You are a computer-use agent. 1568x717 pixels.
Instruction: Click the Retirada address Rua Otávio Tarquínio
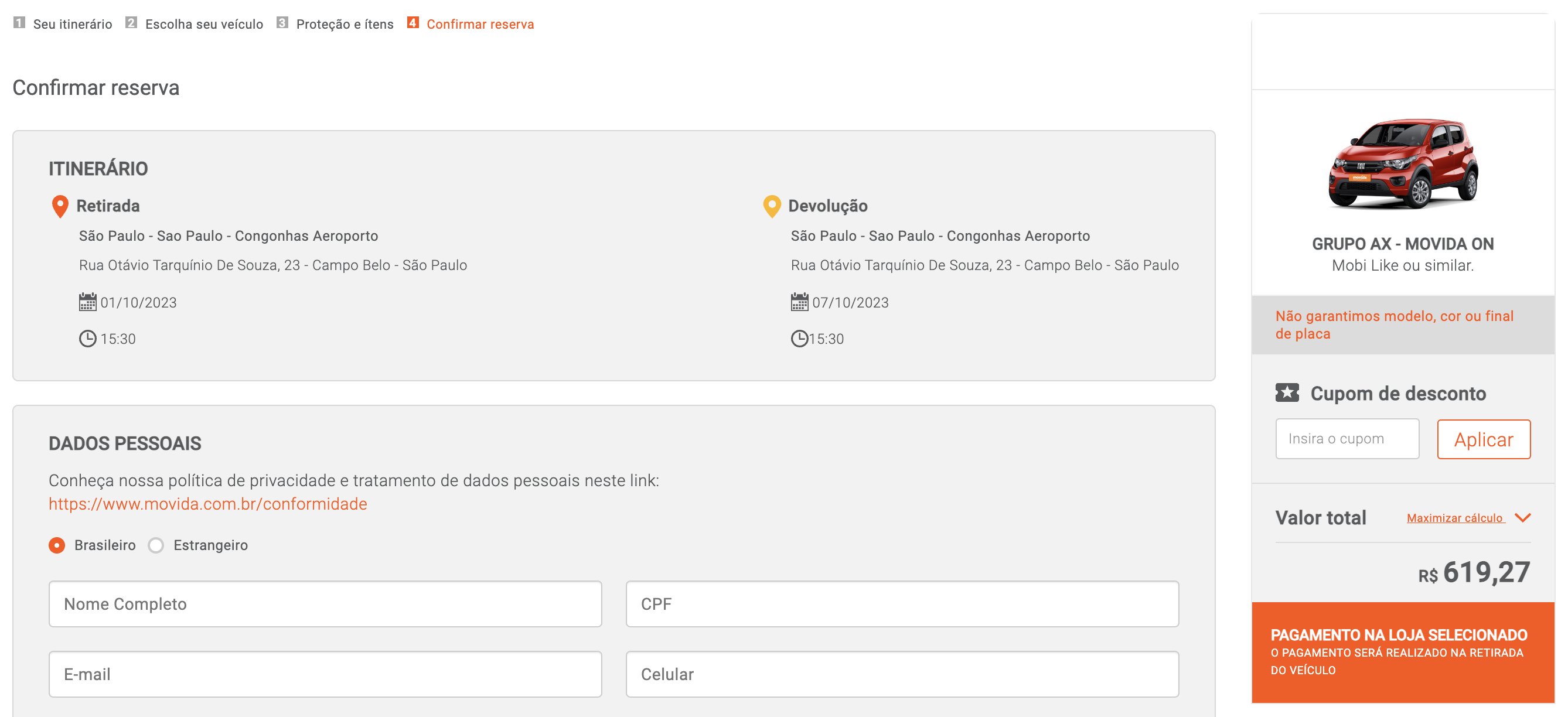pyautogui.click(x=272, y=265)
